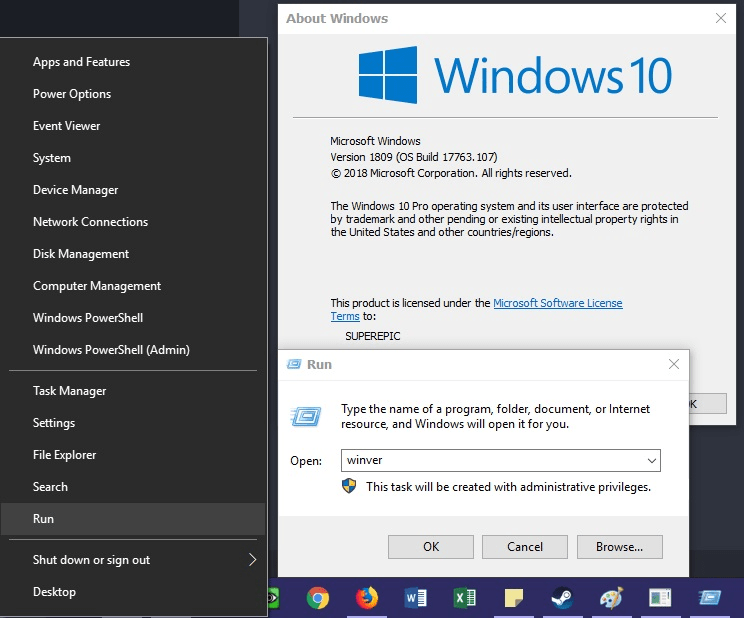Start Windows PowerShell (Admin)

[133, 350]
